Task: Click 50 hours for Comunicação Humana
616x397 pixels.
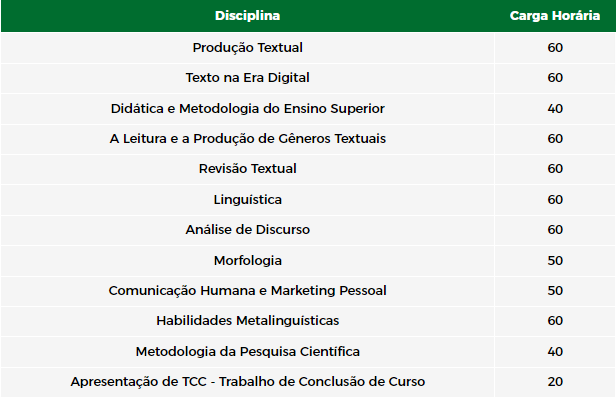Action: coord(555,291)
